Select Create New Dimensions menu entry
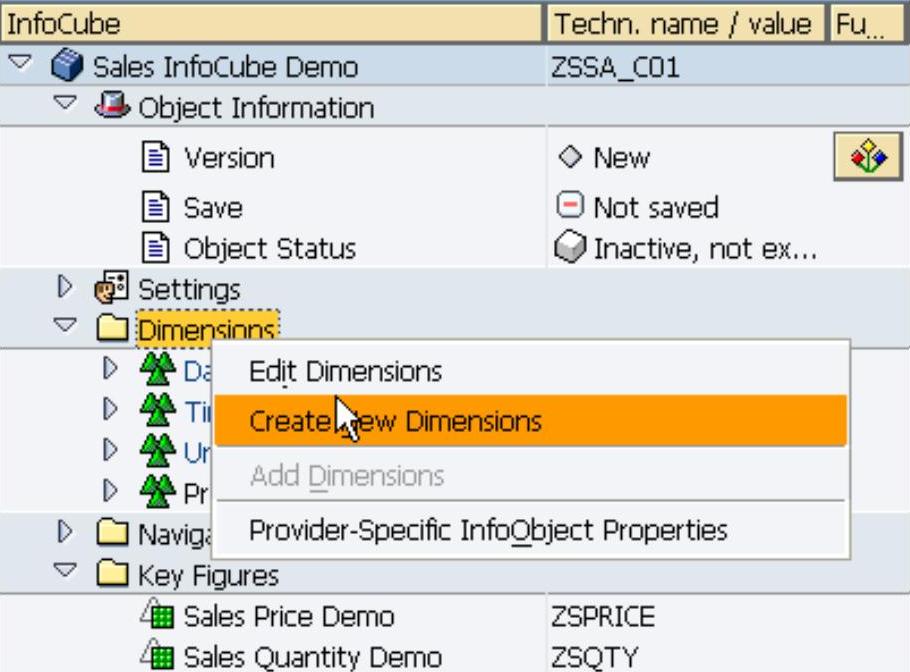The width and height of the screenshot is (910, 672). (395, 421)
